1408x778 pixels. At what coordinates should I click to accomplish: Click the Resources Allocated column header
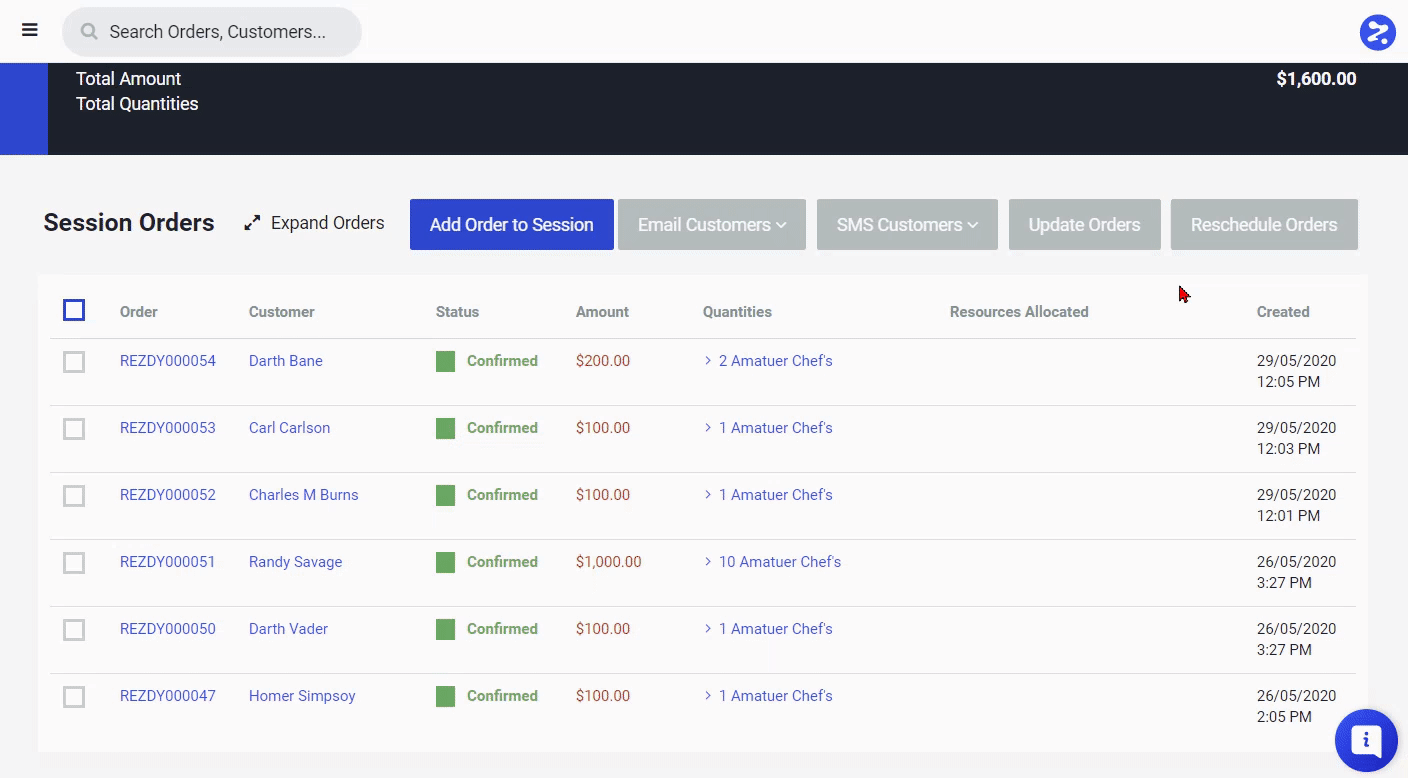pos(1019,312)
